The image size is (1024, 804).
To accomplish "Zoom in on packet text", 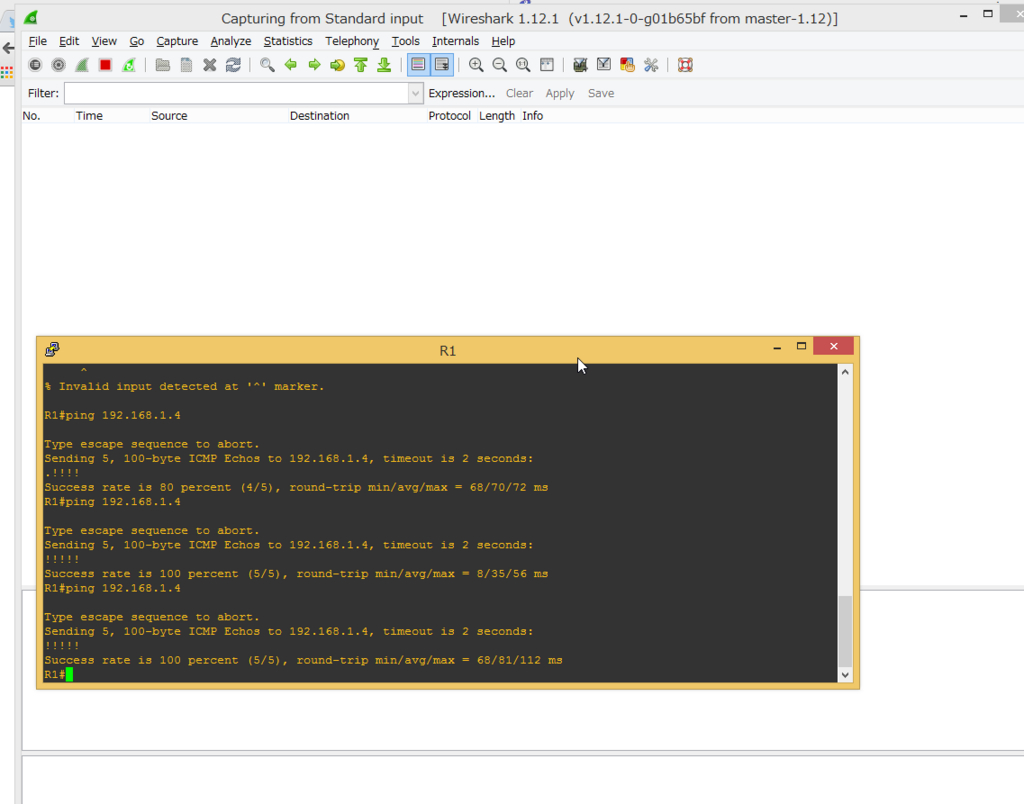I will click(476, 65).
